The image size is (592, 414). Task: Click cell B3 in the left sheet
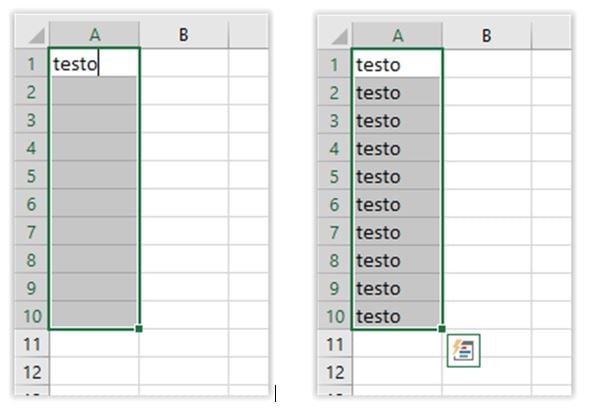coord(184,119)
